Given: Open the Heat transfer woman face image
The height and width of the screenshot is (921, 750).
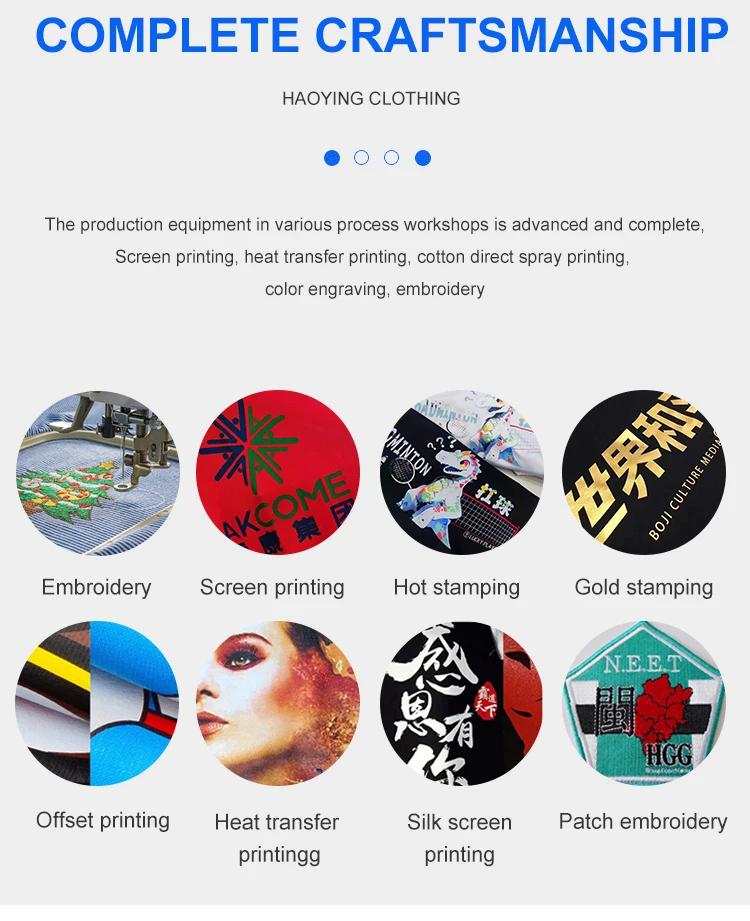Looking at the screenshot, I should (x=278, y=703).
